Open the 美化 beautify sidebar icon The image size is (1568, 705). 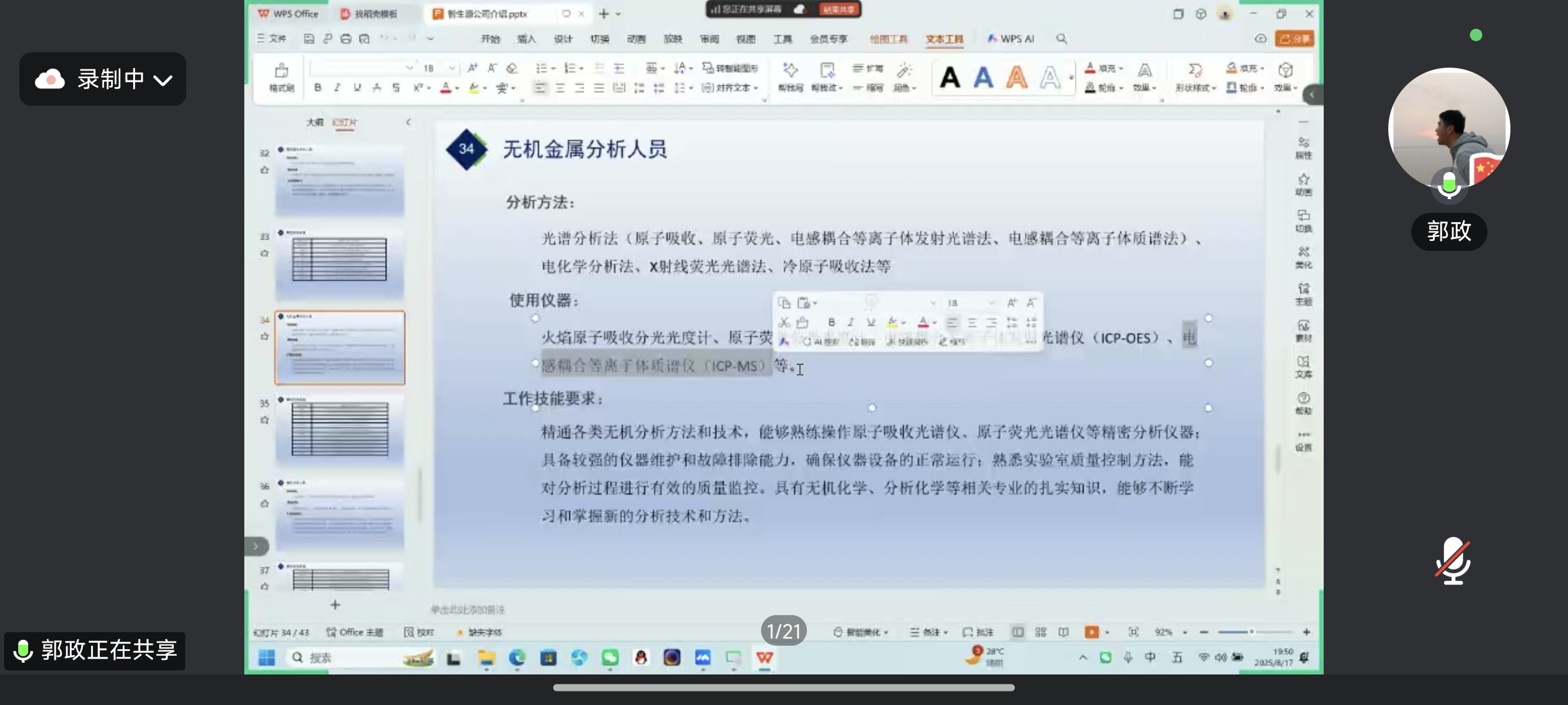pos(1303,256)
